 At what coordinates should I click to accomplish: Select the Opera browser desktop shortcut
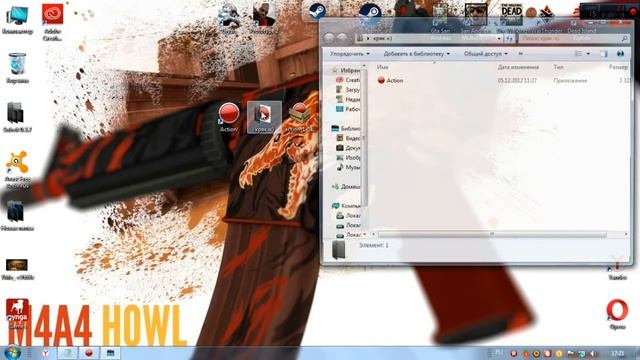tap(617, 313)
